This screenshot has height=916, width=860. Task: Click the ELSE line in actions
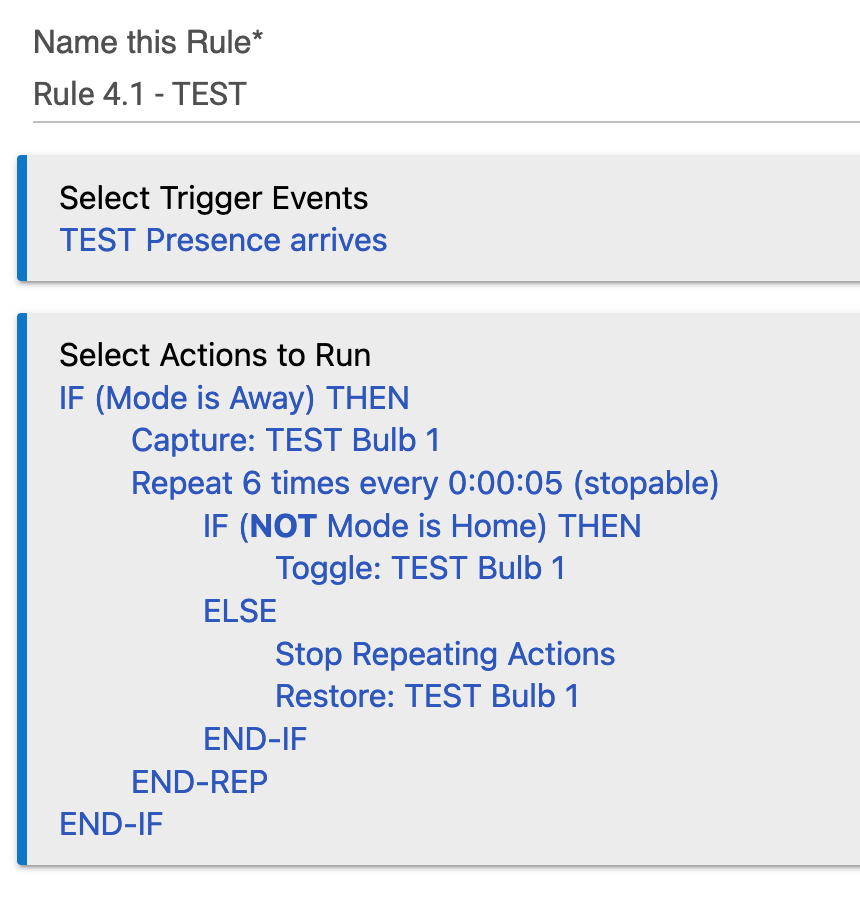pos(240,611)
